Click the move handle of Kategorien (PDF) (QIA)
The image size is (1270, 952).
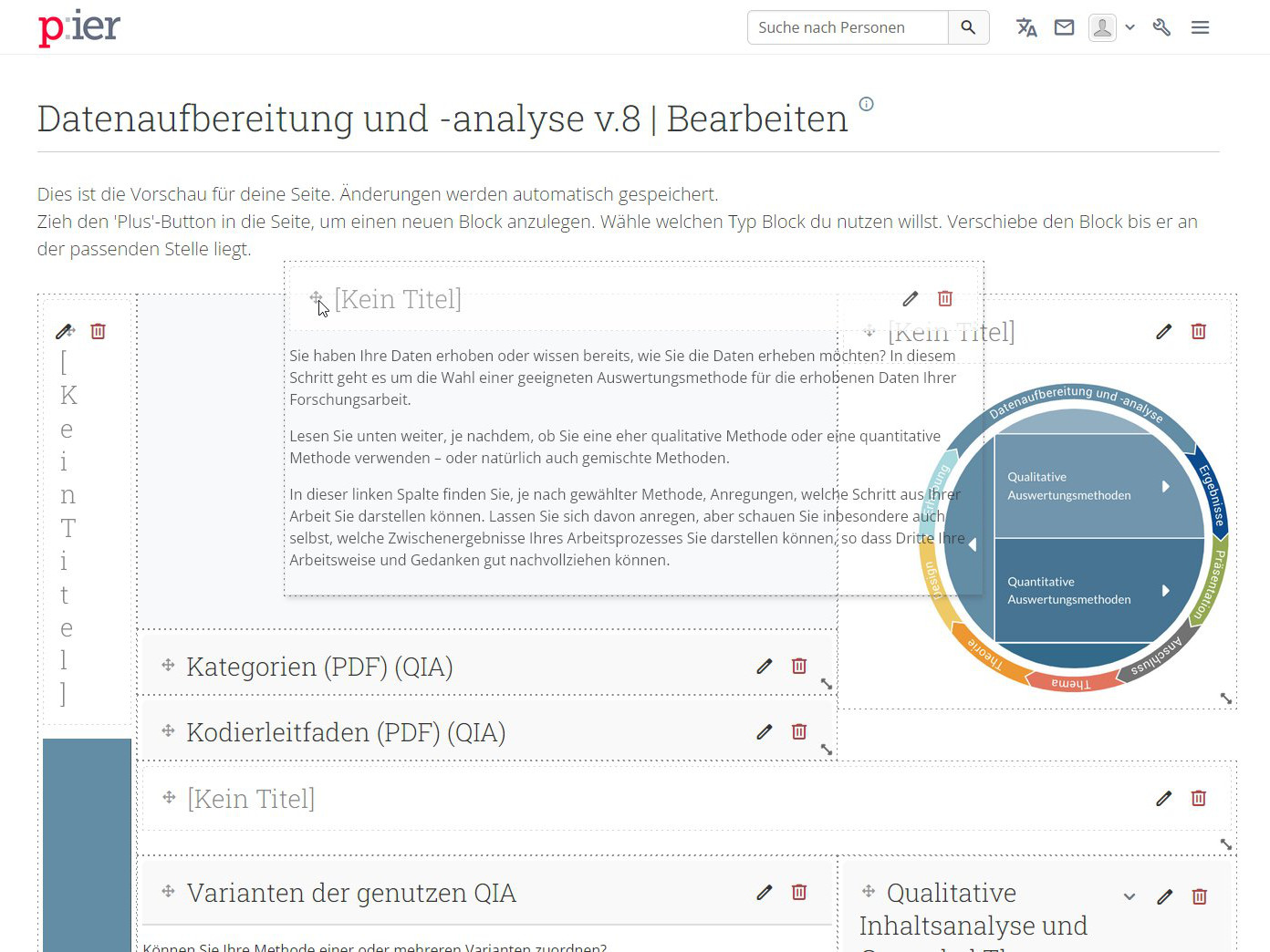pyautogui.click(x=168, y=666)
